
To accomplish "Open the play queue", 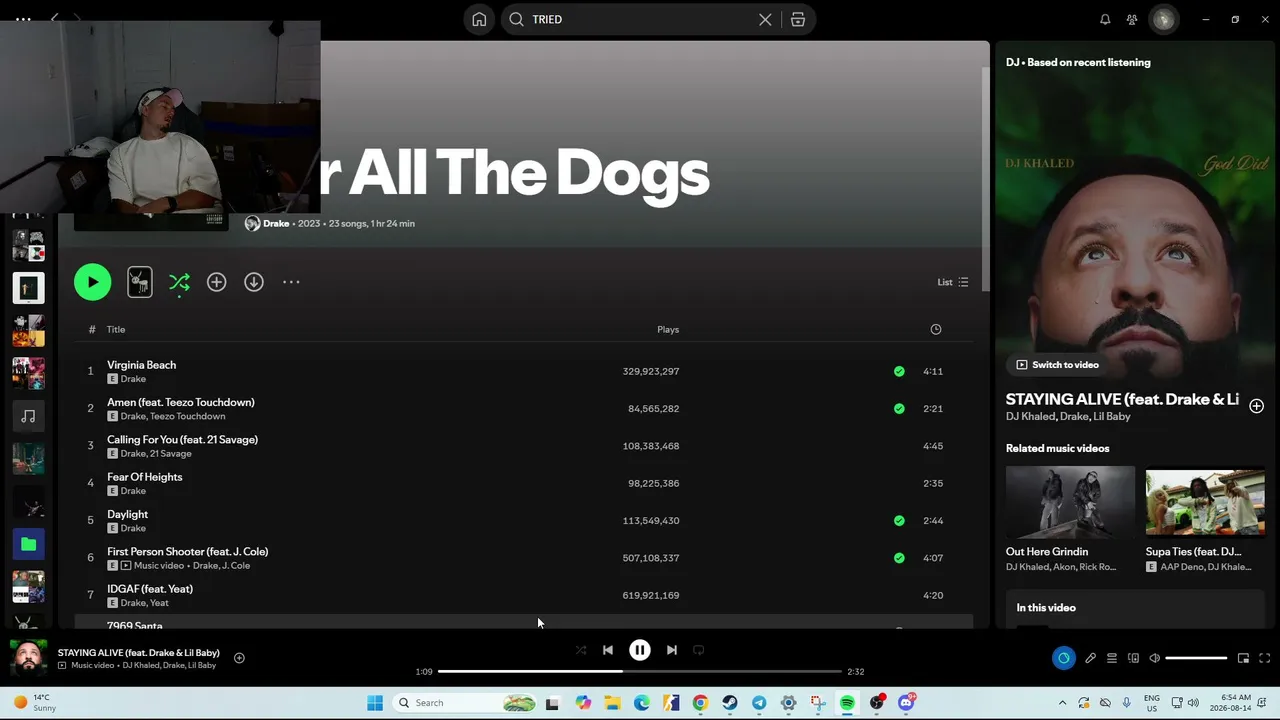I will (1111, 658).
